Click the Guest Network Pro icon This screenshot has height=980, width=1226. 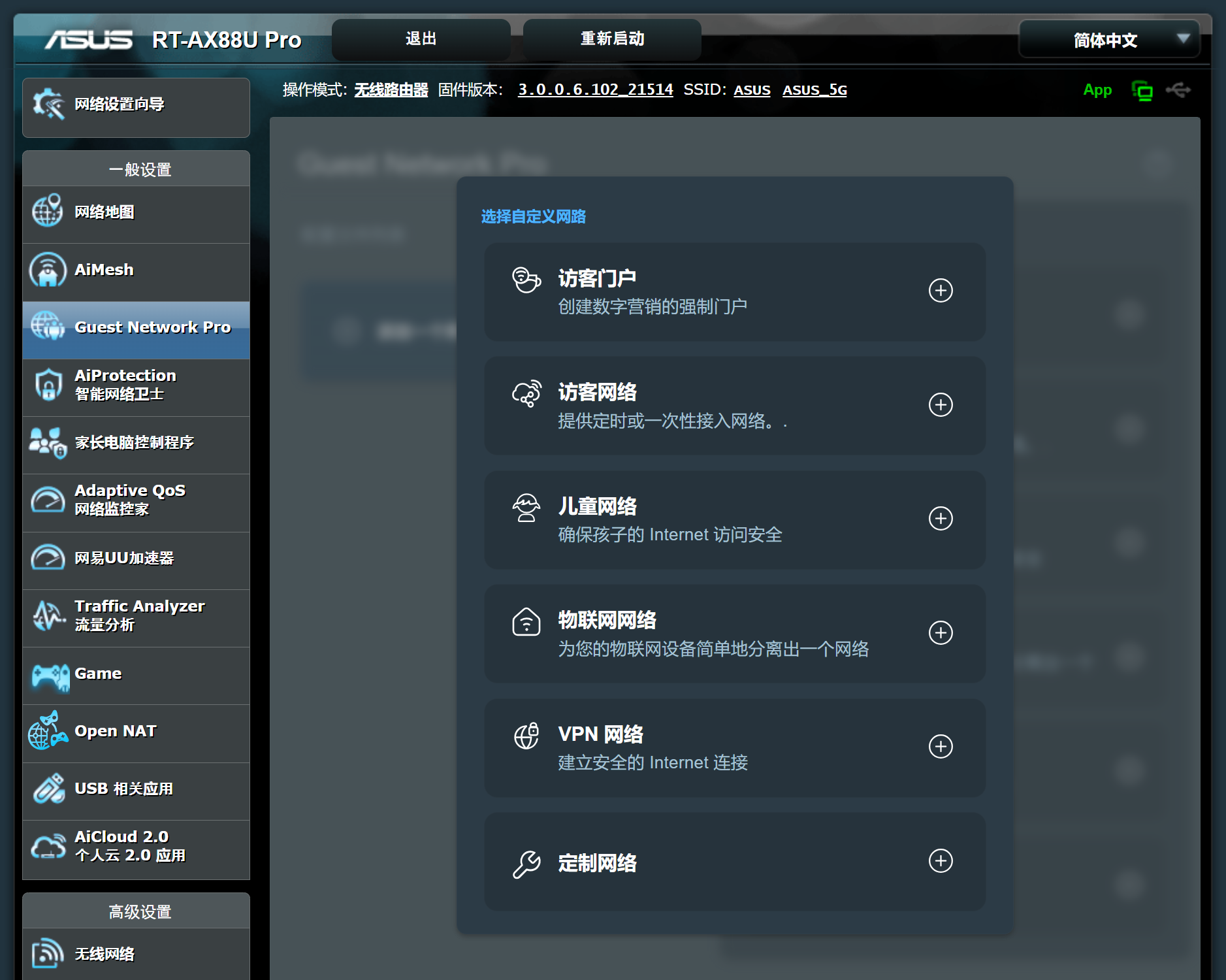coord(48,326)
